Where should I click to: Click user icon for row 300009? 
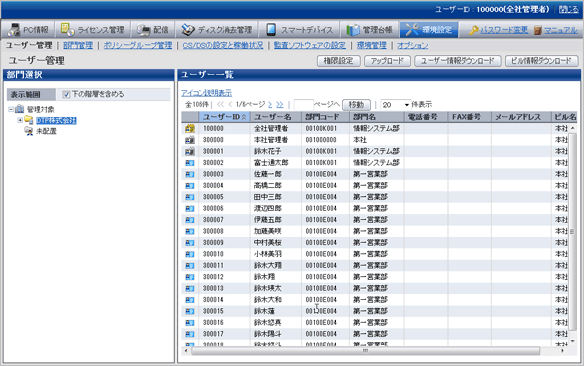tap(190, 243)
